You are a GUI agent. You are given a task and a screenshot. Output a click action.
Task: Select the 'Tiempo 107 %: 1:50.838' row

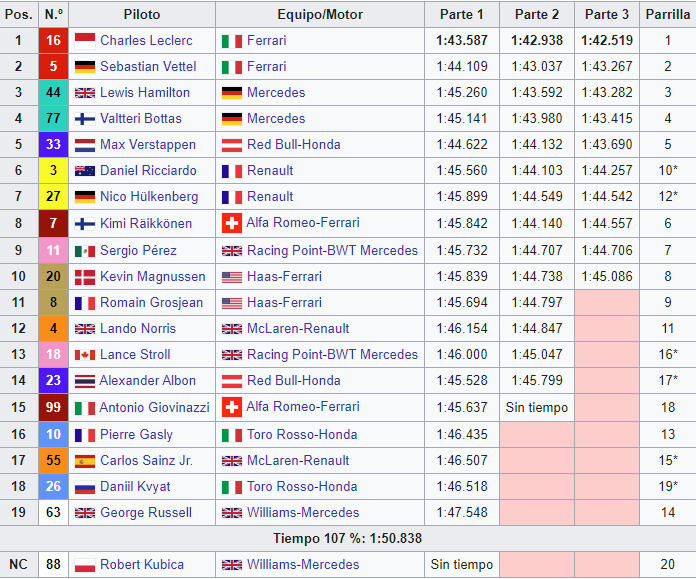[x=348, y=539]
